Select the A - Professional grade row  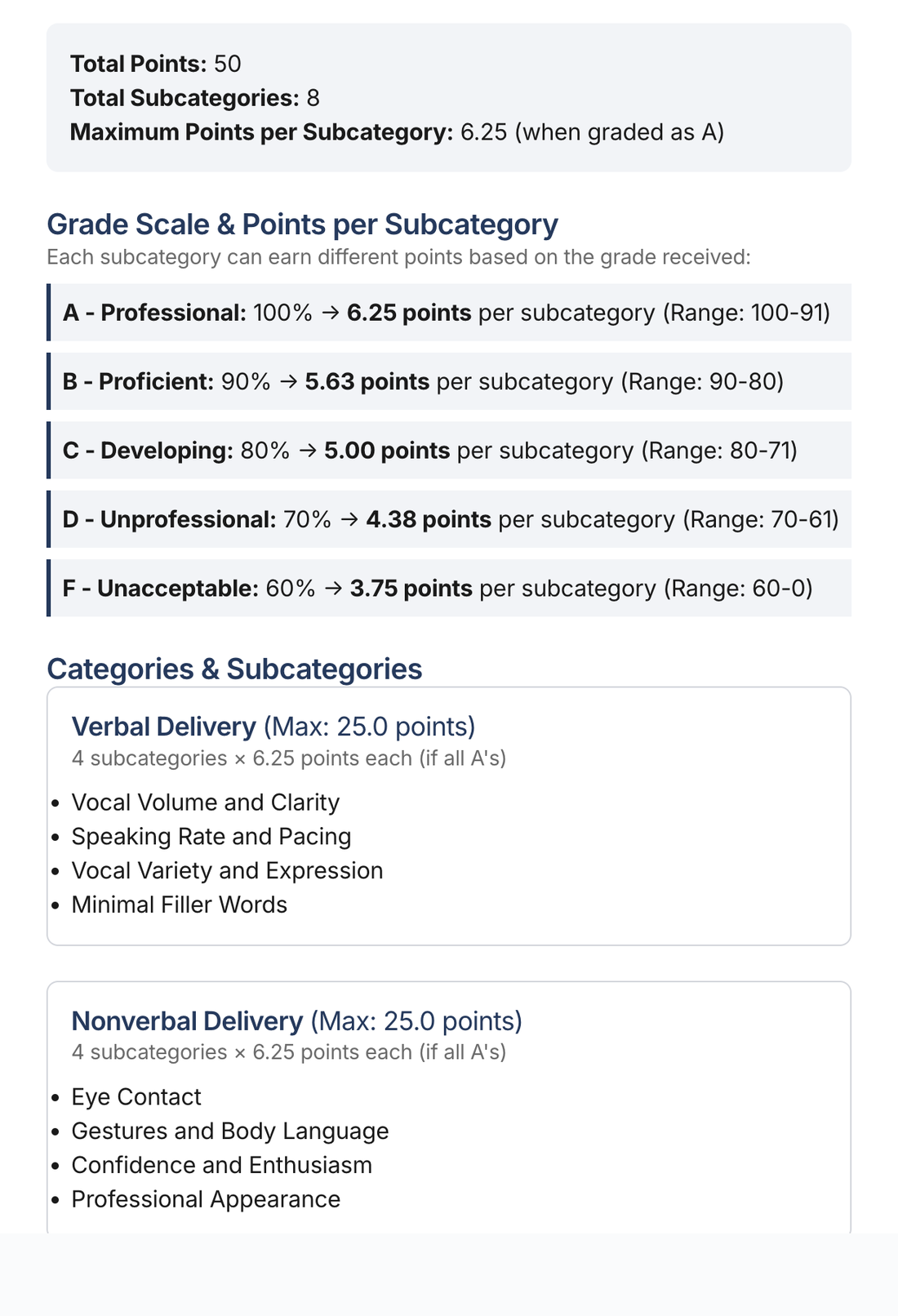coord(449,313)
